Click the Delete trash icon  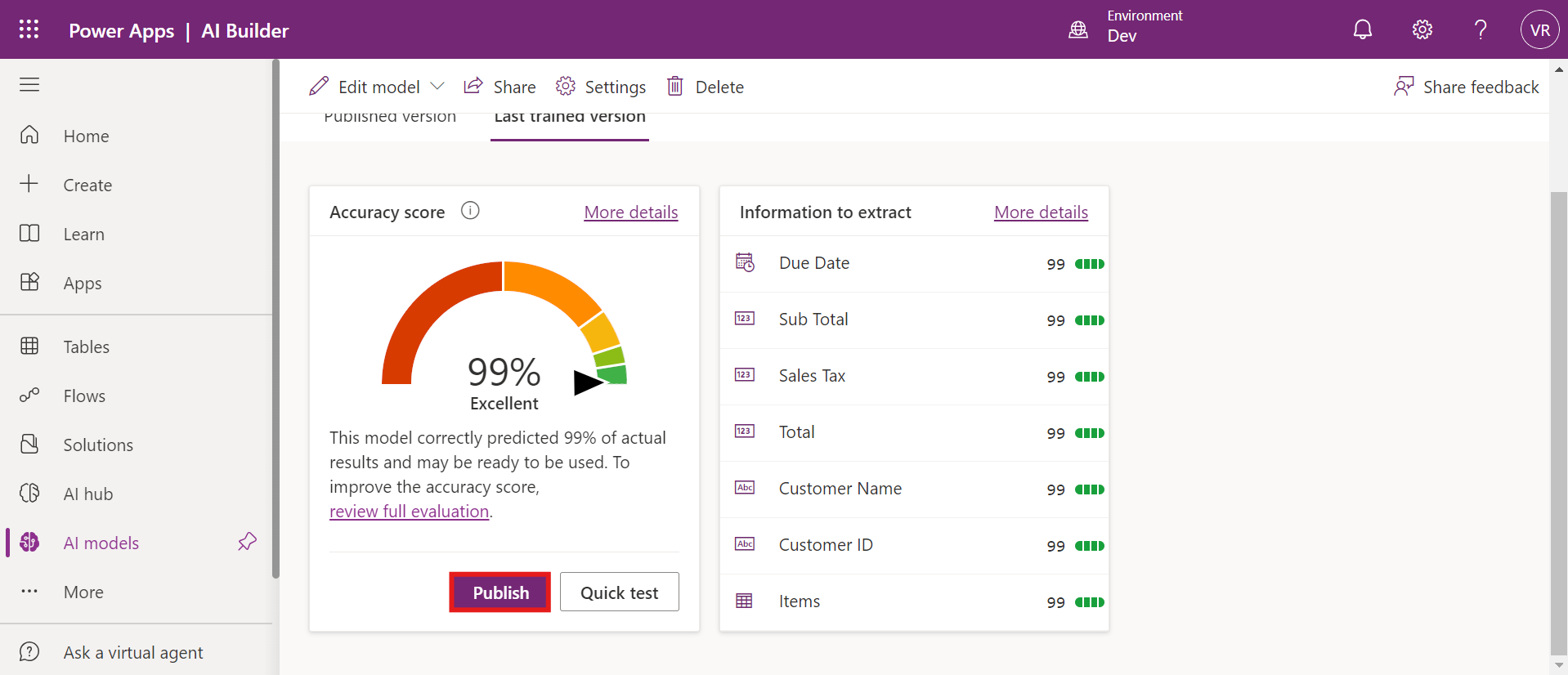pyautogui.click(x=675, y=87)
